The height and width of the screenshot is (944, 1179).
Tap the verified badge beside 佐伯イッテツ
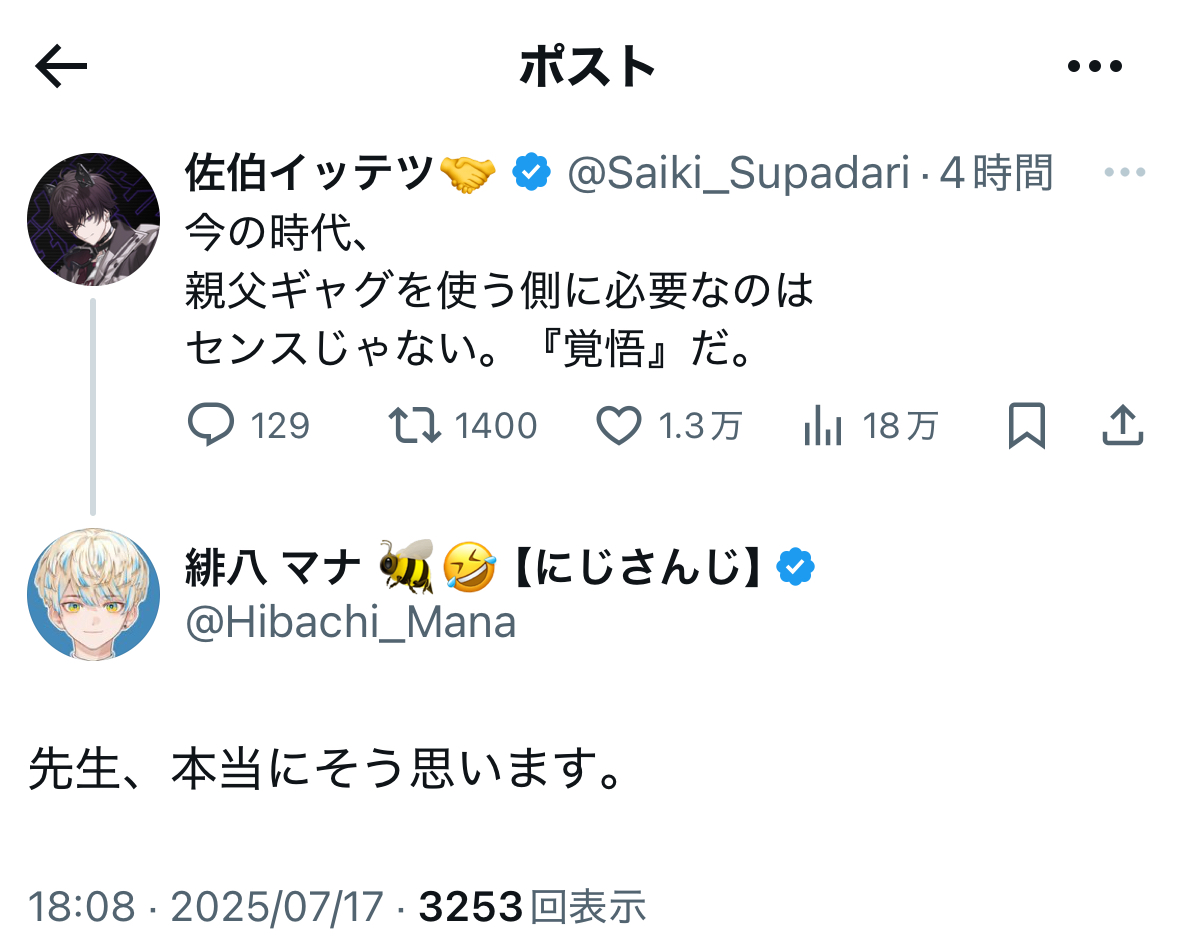point(532,173)
